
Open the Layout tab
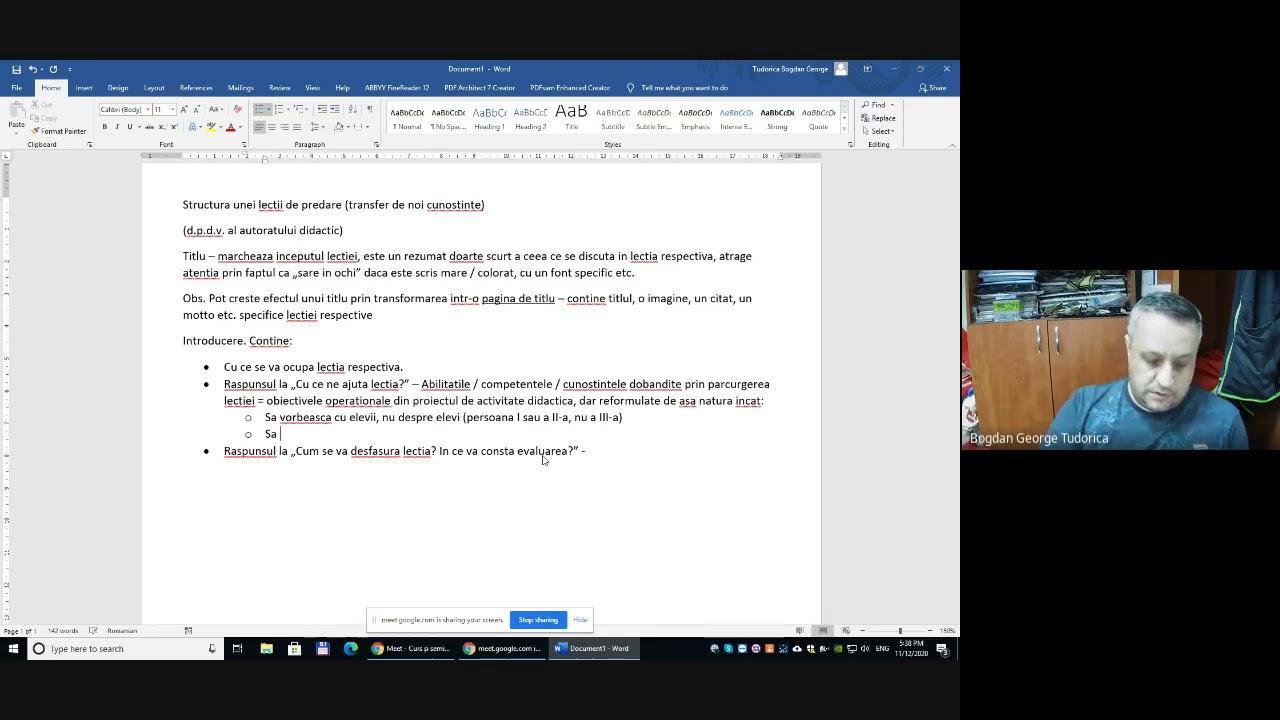point(154,88)
